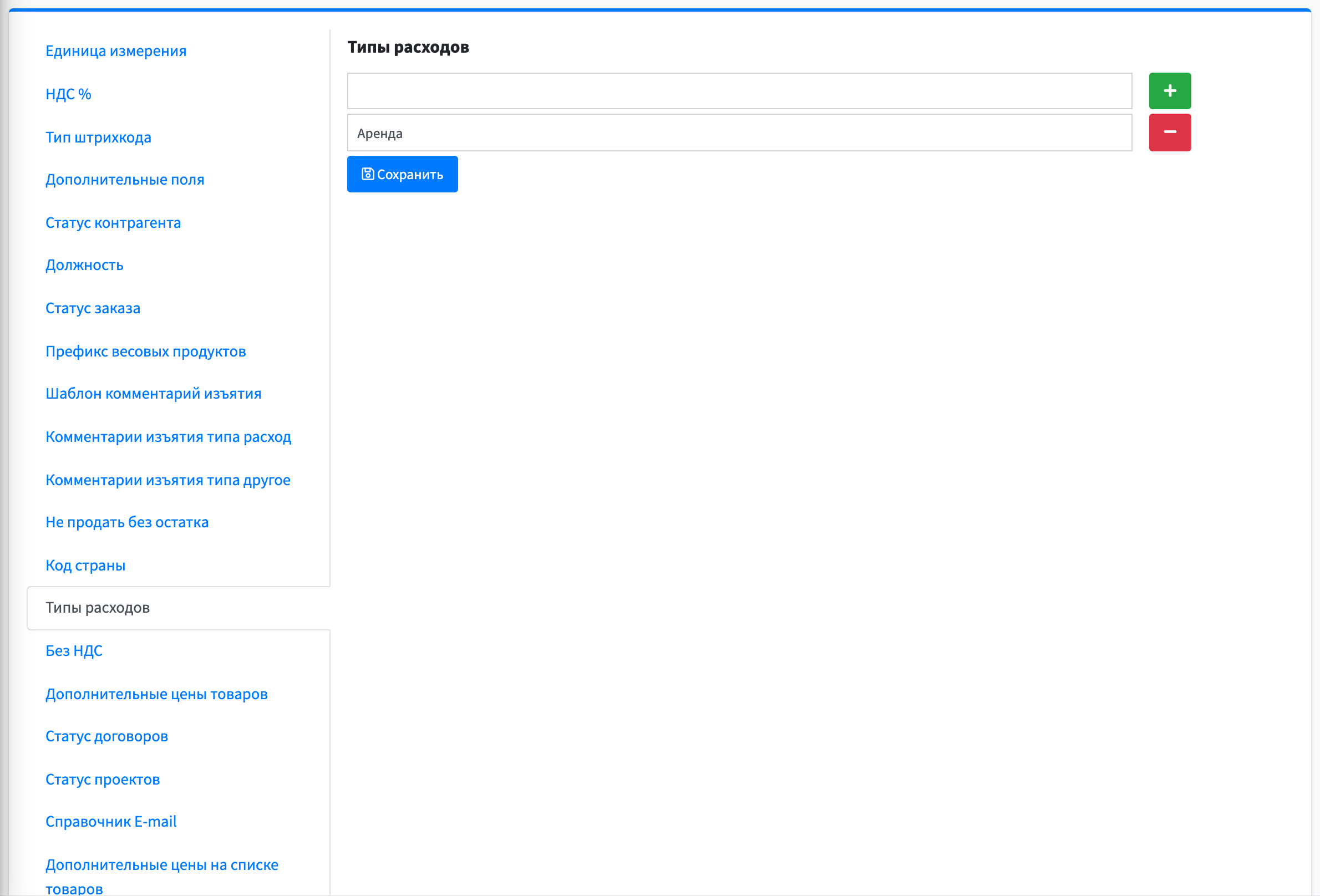Select the Код страны item
Image resolution: width=1320 pixels, height=896 pixels.
85,566
